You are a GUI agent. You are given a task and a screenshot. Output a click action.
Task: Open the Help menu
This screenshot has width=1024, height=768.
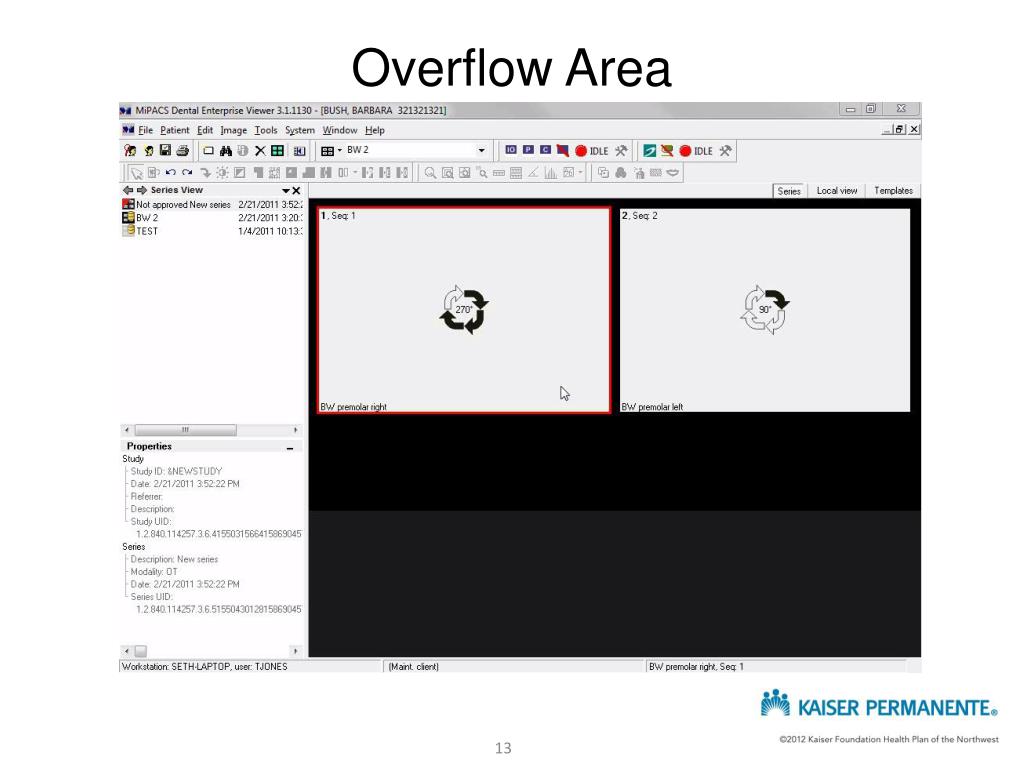coord(374,130)
